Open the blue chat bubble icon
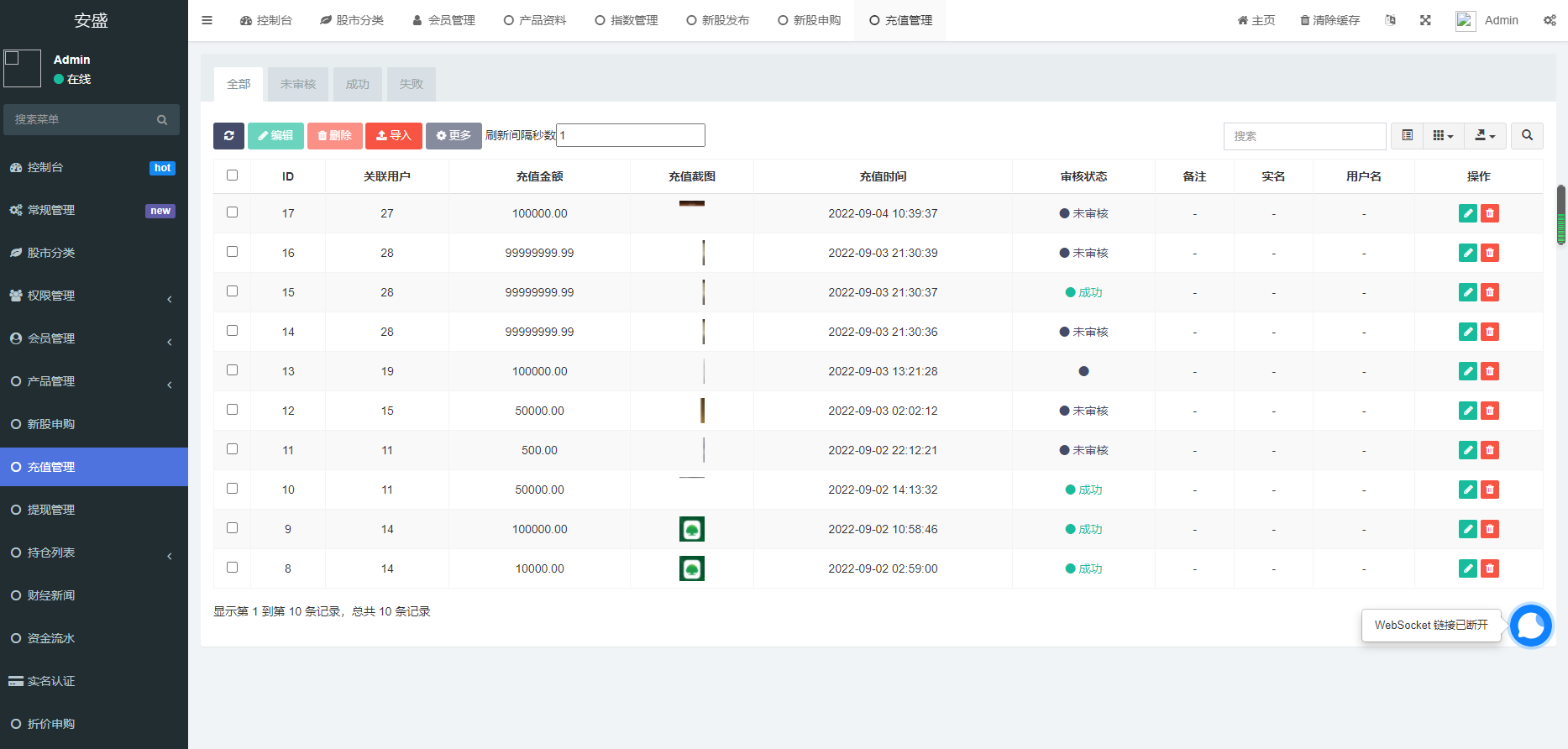The width and height of the screenshot is (1568, 749). tap(1530, 626)
